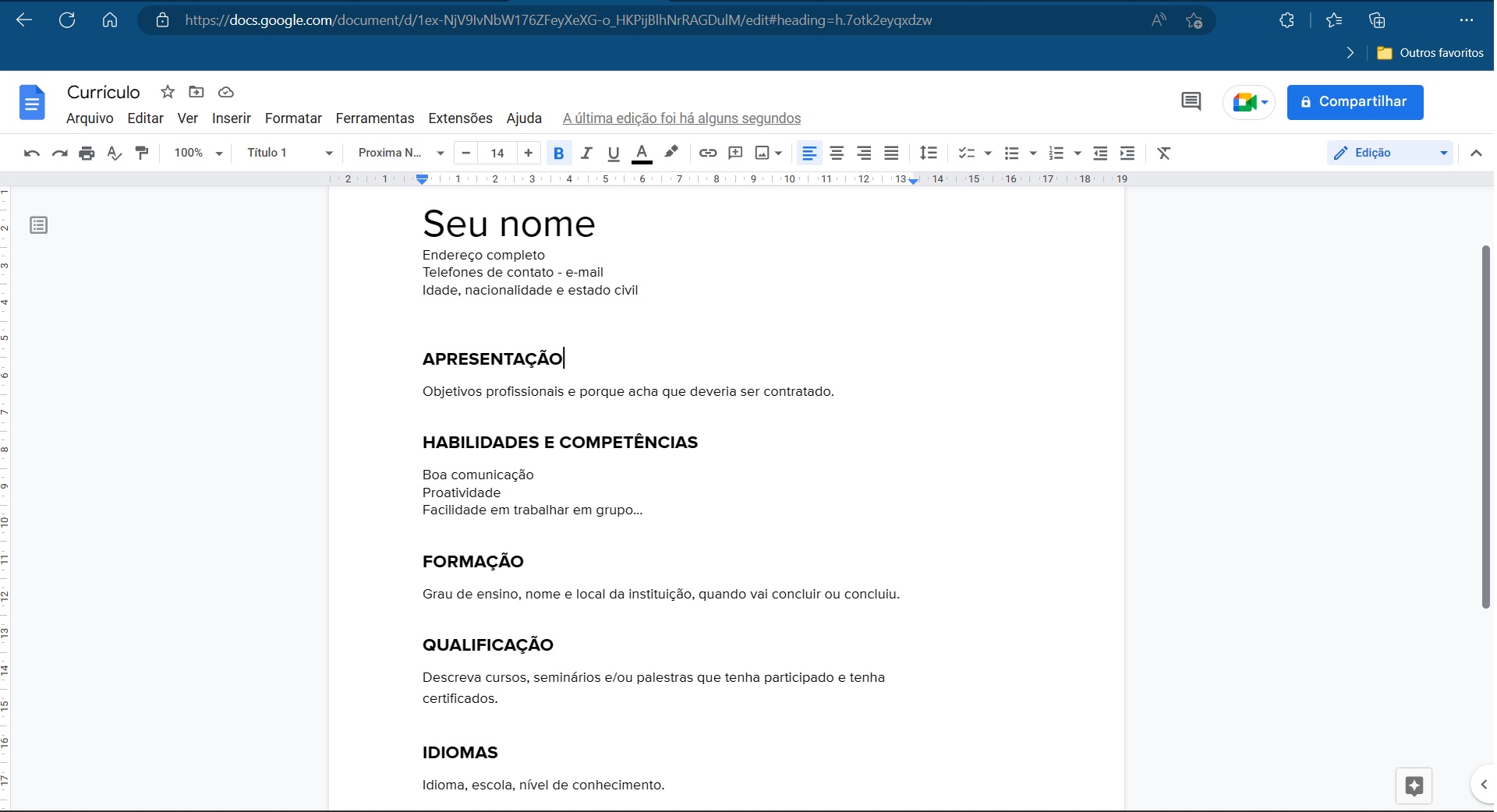Click the browser address bar URL
This screenshot has width=1497, height=812.
(x=558, y=20)
